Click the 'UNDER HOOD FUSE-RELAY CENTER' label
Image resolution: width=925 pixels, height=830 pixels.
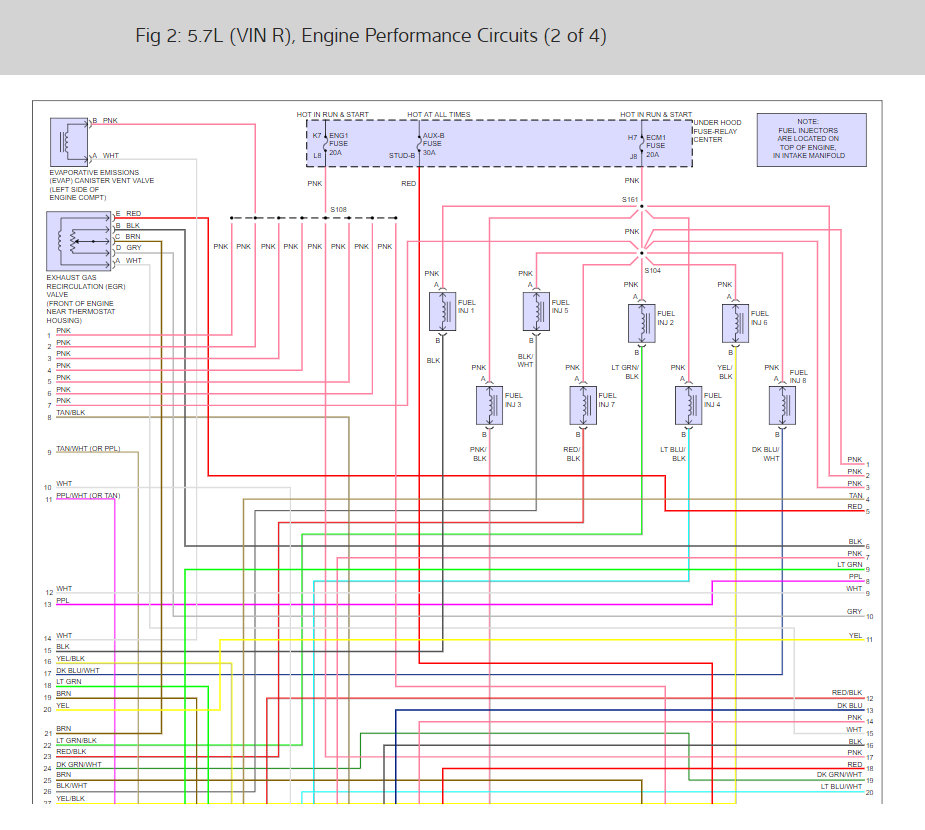717,131
